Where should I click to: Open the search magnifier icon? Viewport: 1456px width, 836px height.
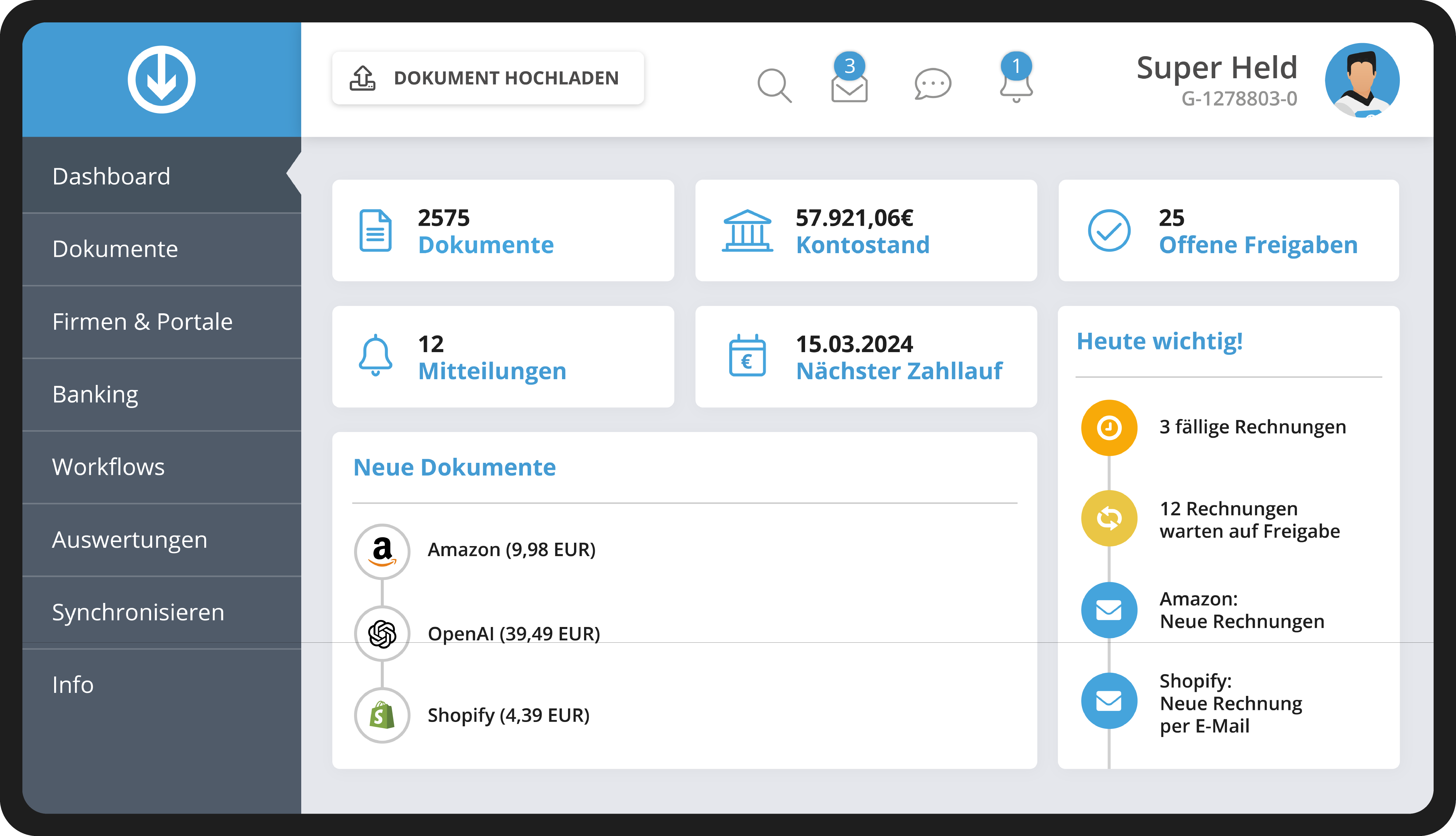[774, 86]
